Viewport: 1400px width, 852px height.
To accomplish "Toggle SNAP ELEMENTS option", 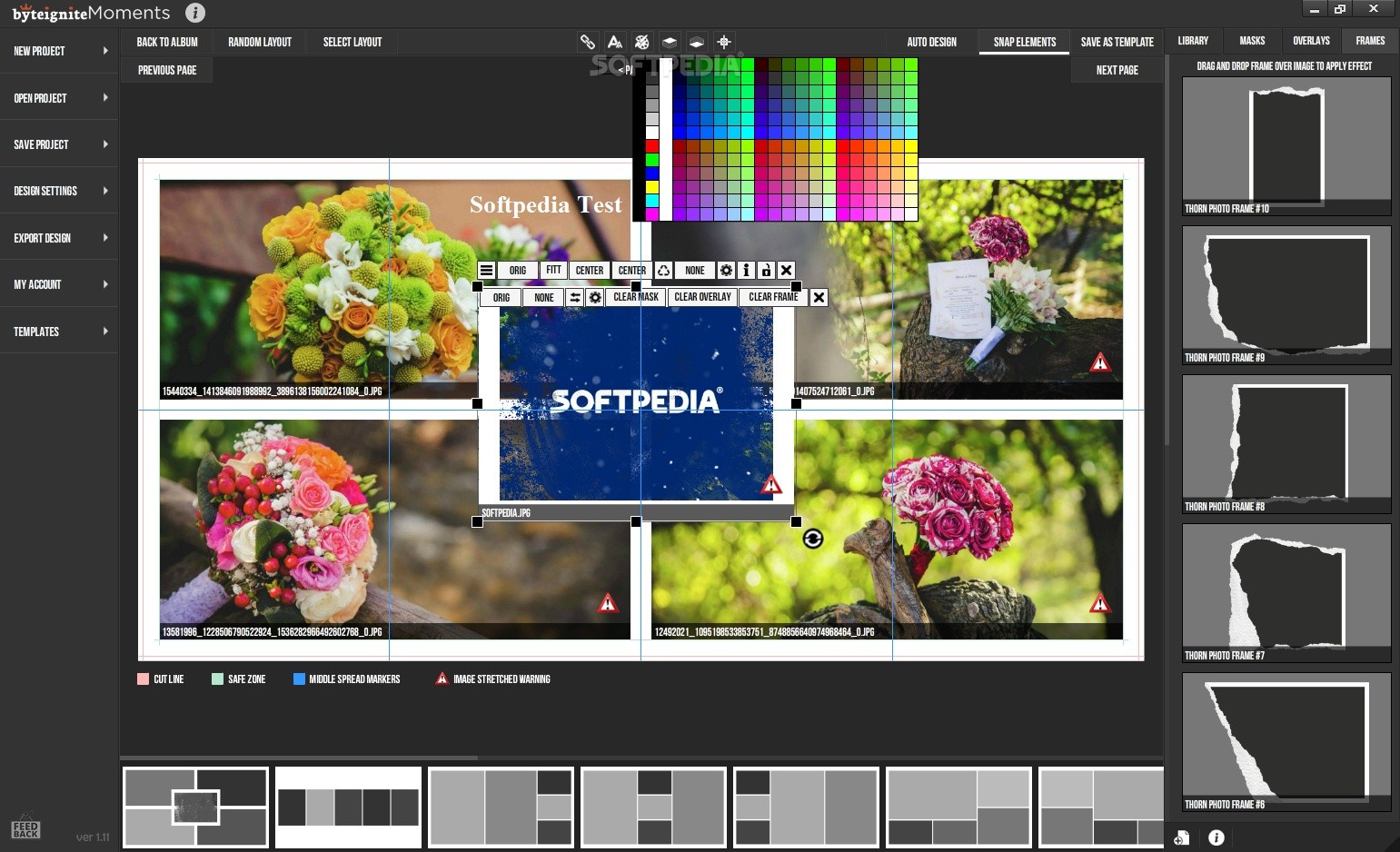I will (1024, 42).
